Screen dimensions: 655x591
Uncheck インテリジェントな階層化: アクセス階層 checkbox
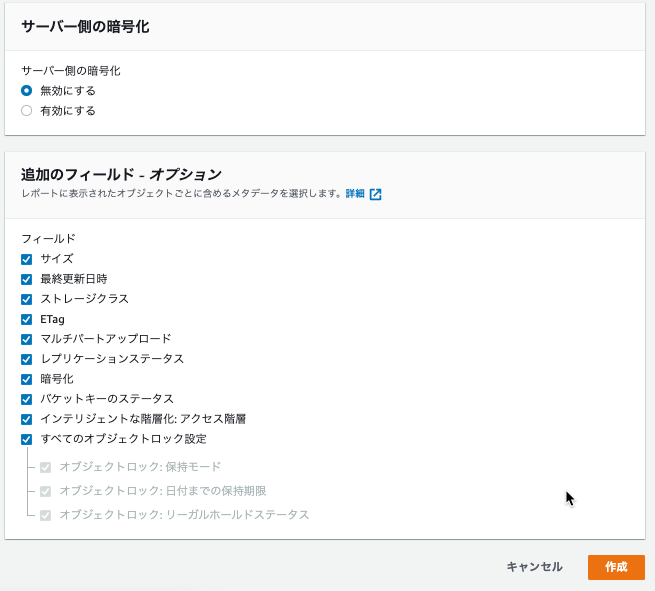[x=26, y=419]
